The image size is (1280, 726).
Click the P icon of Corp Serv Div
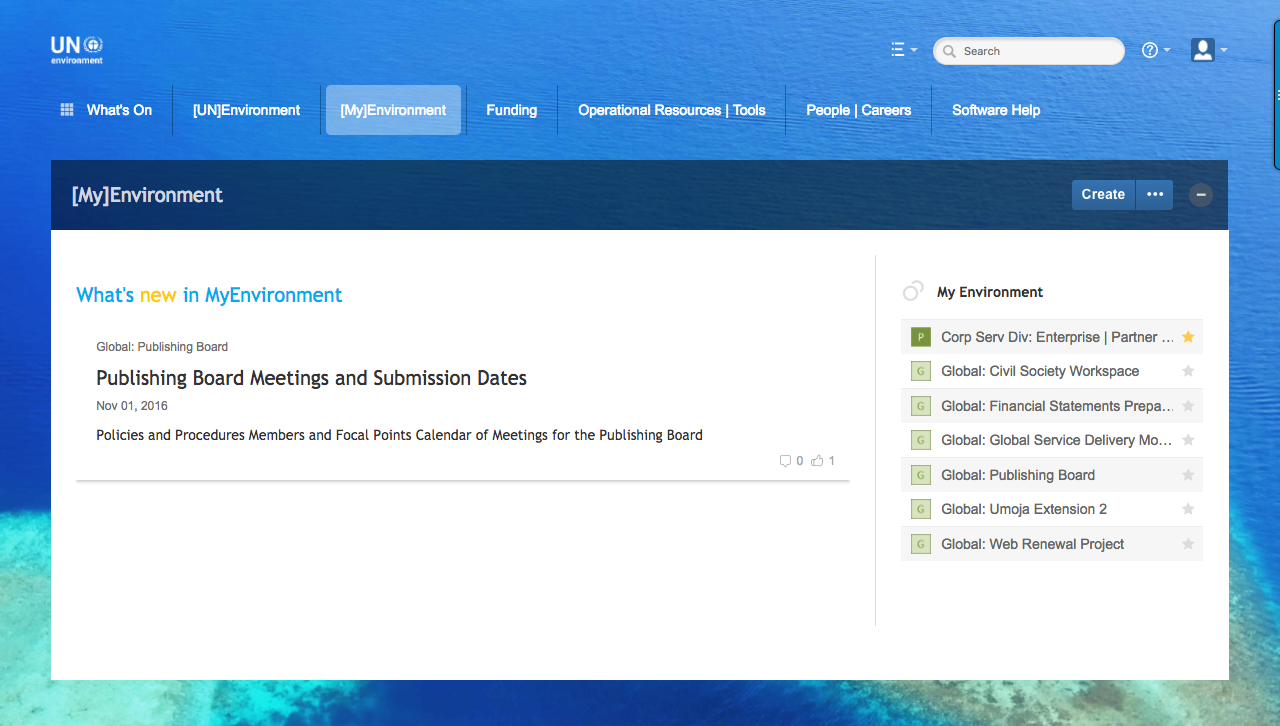coord(921,337)
